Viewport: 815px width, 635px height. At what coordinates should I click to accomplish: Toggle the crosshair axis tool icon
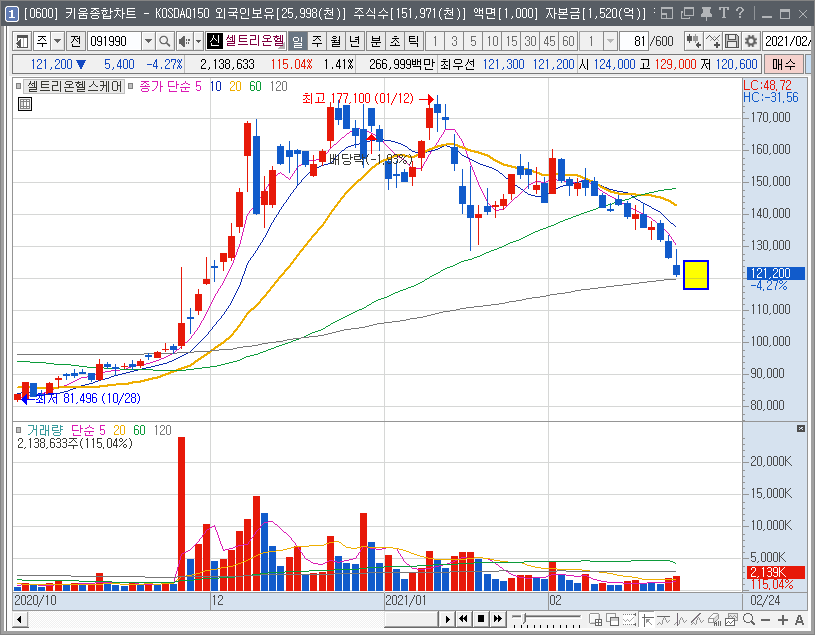[647, 619]
